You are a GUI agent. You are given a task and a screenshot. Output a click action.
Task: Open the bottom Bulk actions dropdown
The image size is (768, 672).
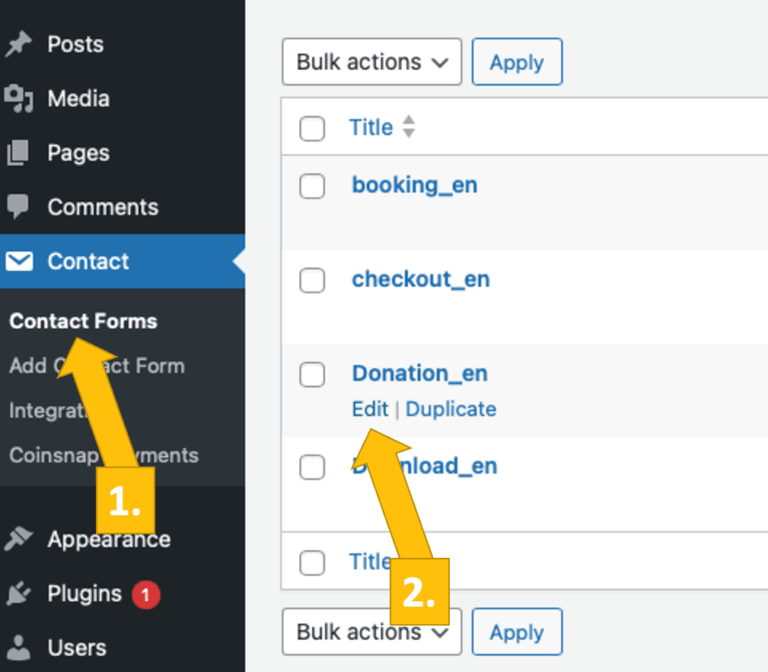[371, 632]
